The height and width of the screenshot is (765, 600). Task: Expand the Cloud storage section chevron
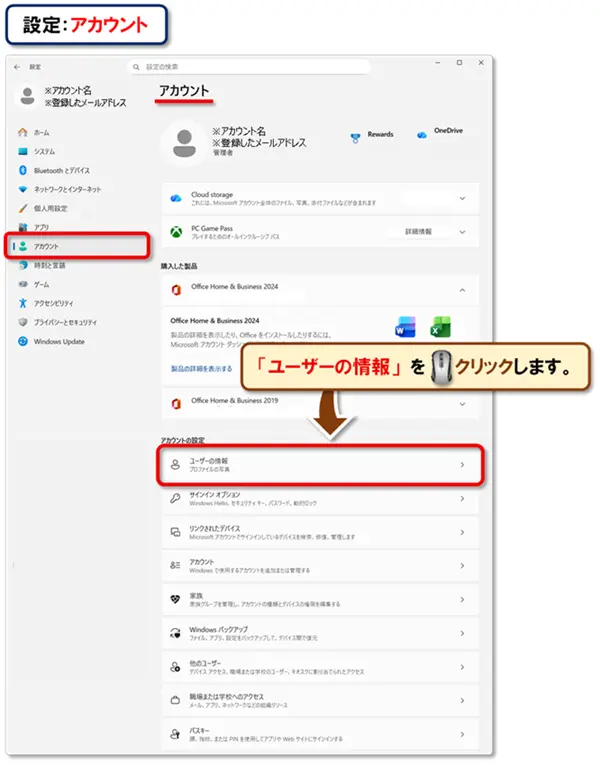point(462,199)
